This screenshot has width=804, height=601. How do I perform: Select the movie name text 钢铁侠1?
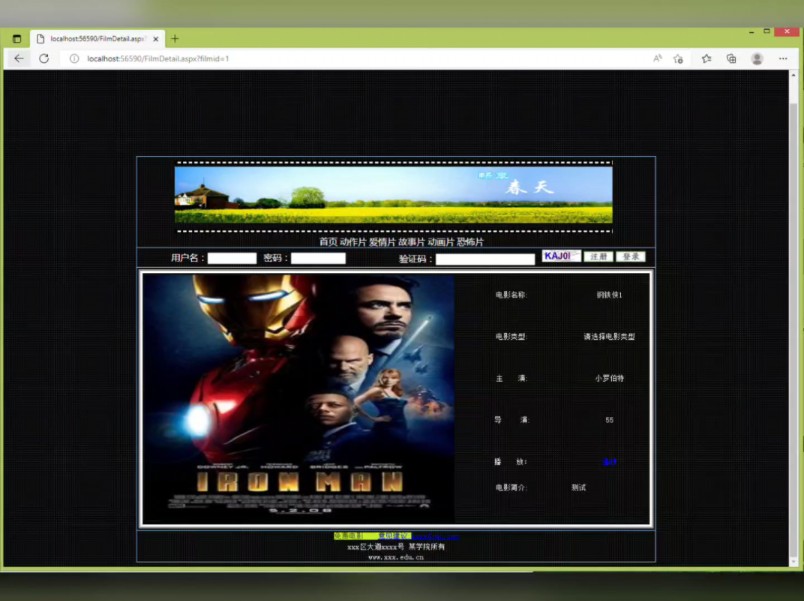tap(609, 295)
